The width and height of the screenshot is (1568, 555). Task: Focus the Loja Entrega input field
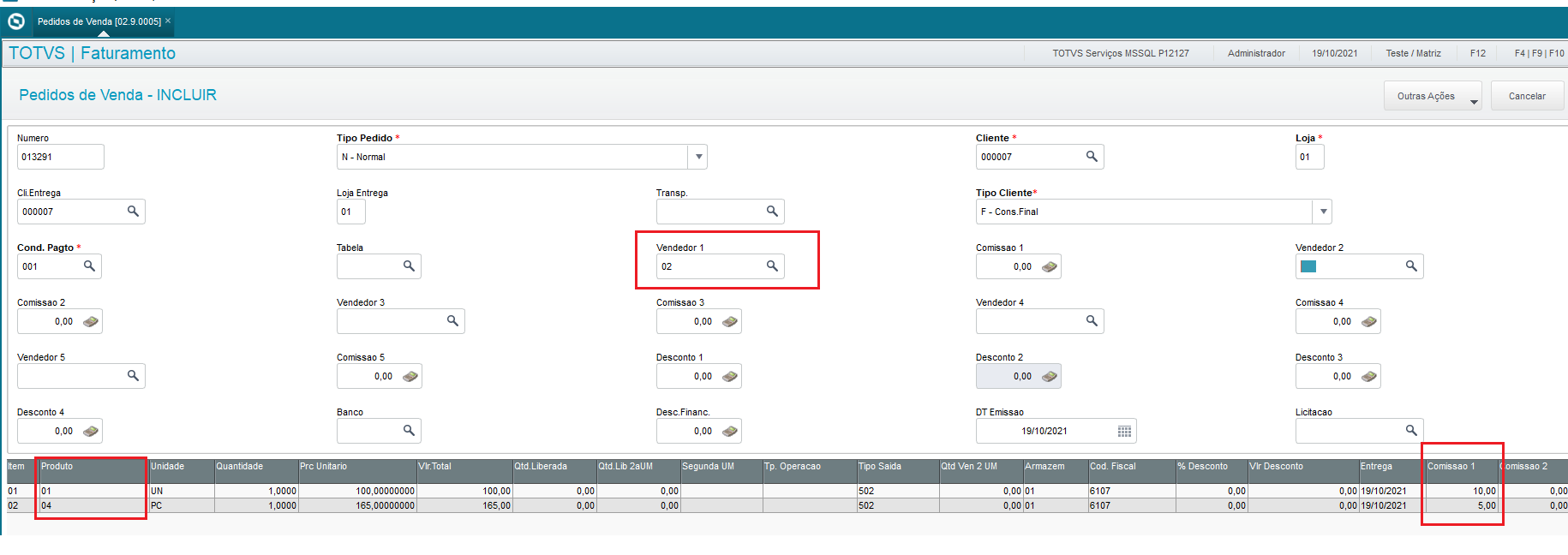click(351, 212)
